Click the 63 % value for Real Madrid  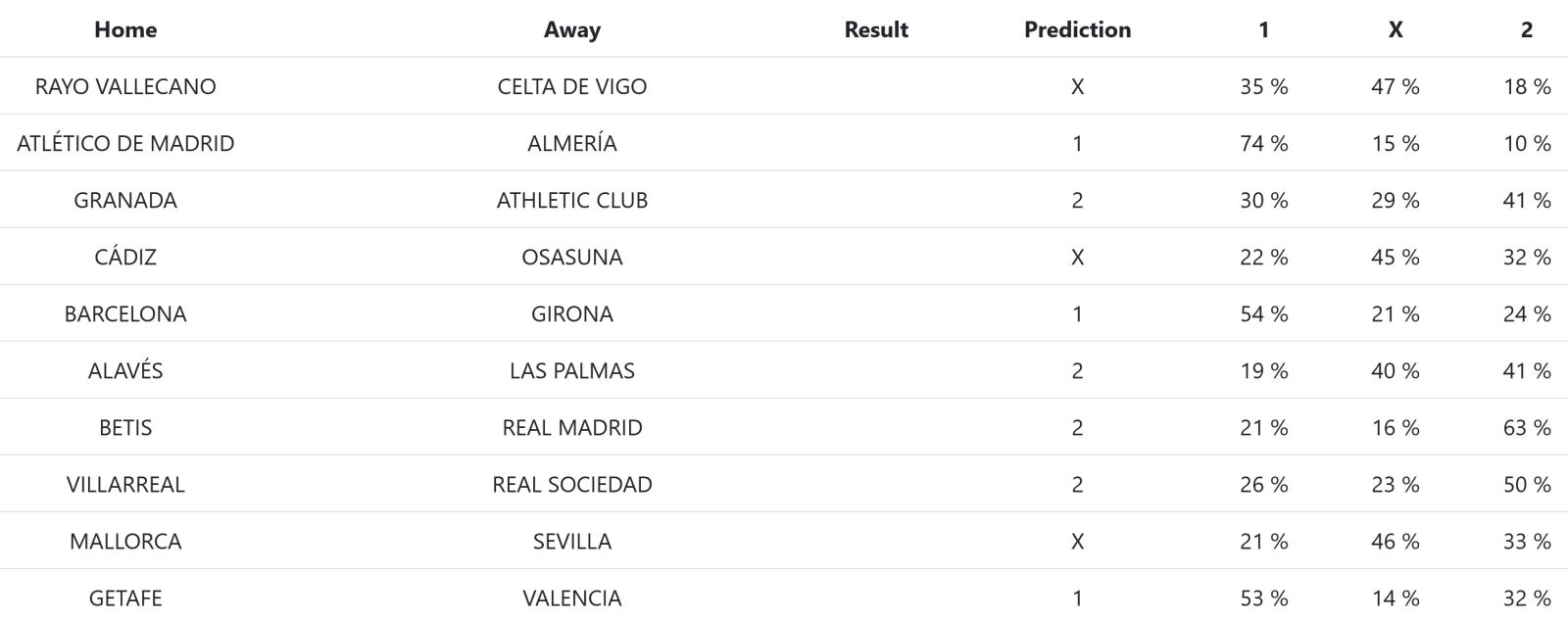[x=1526, y=427]
